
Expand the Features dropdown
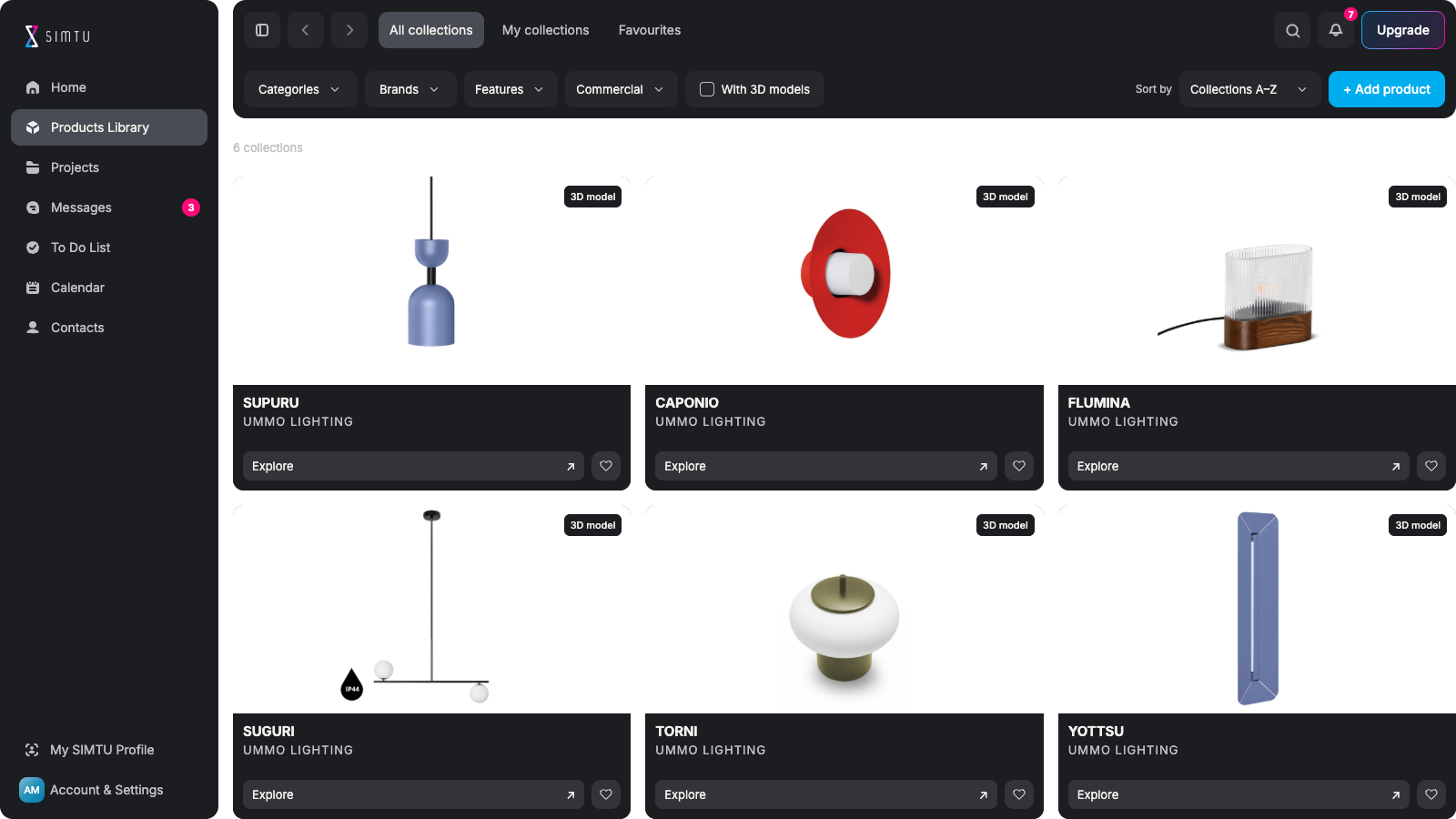point(511,89)
